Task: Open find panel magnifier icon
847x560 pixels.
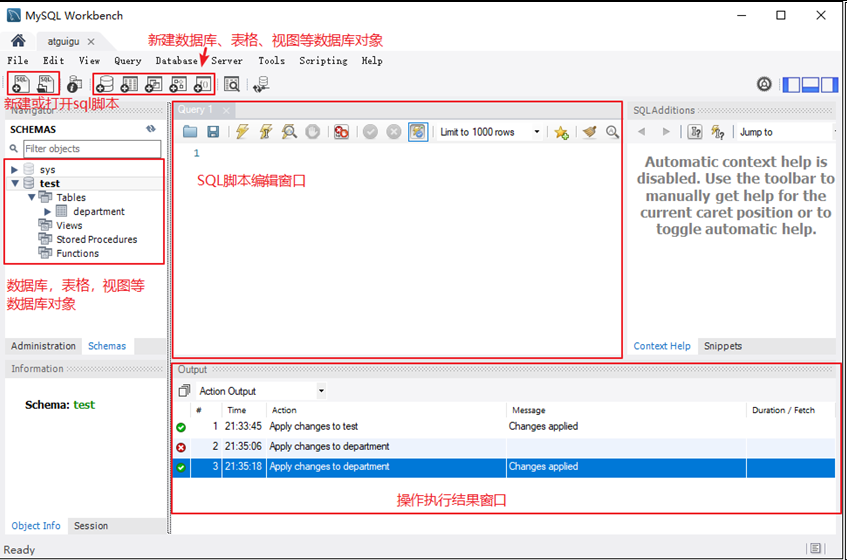Action: click(x=612, y=131)
